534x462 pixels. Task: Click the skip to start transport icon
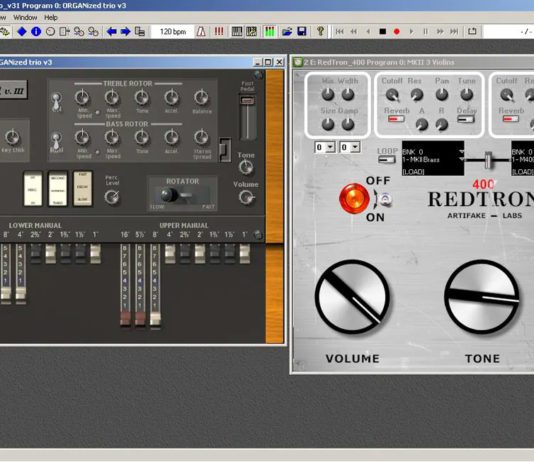339,32
